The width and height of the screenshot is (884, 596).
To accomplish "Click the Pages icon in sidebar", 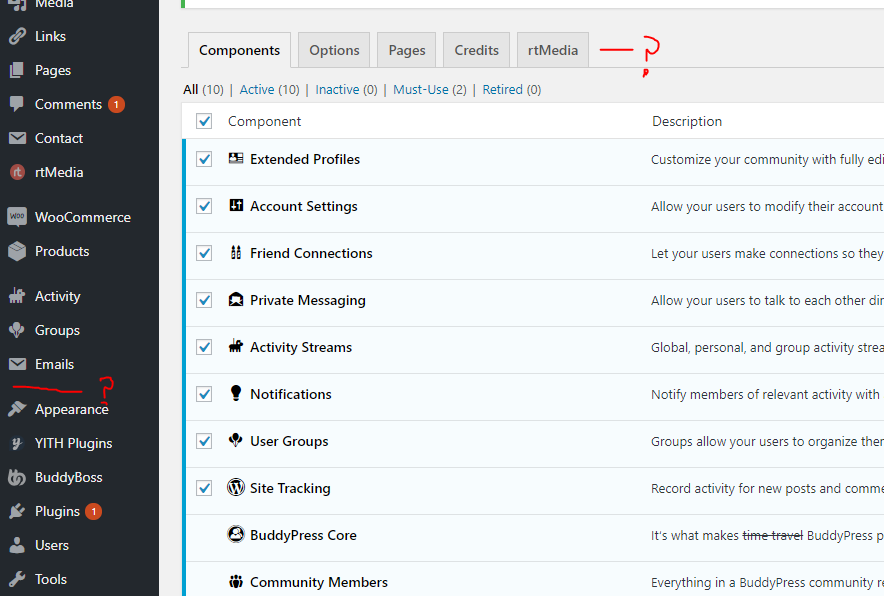I will (17, 70).
